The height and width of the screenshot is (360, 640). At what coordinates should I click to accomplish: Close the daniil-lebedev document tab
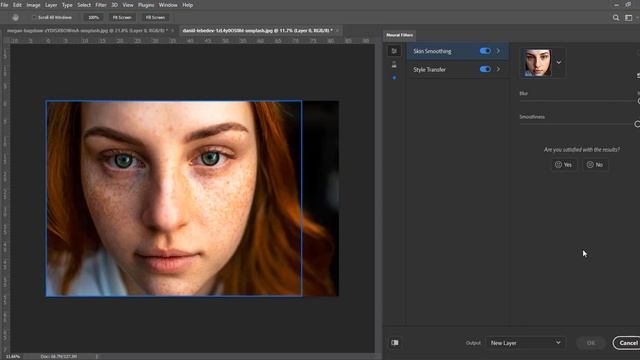click(x=338, y=31)
